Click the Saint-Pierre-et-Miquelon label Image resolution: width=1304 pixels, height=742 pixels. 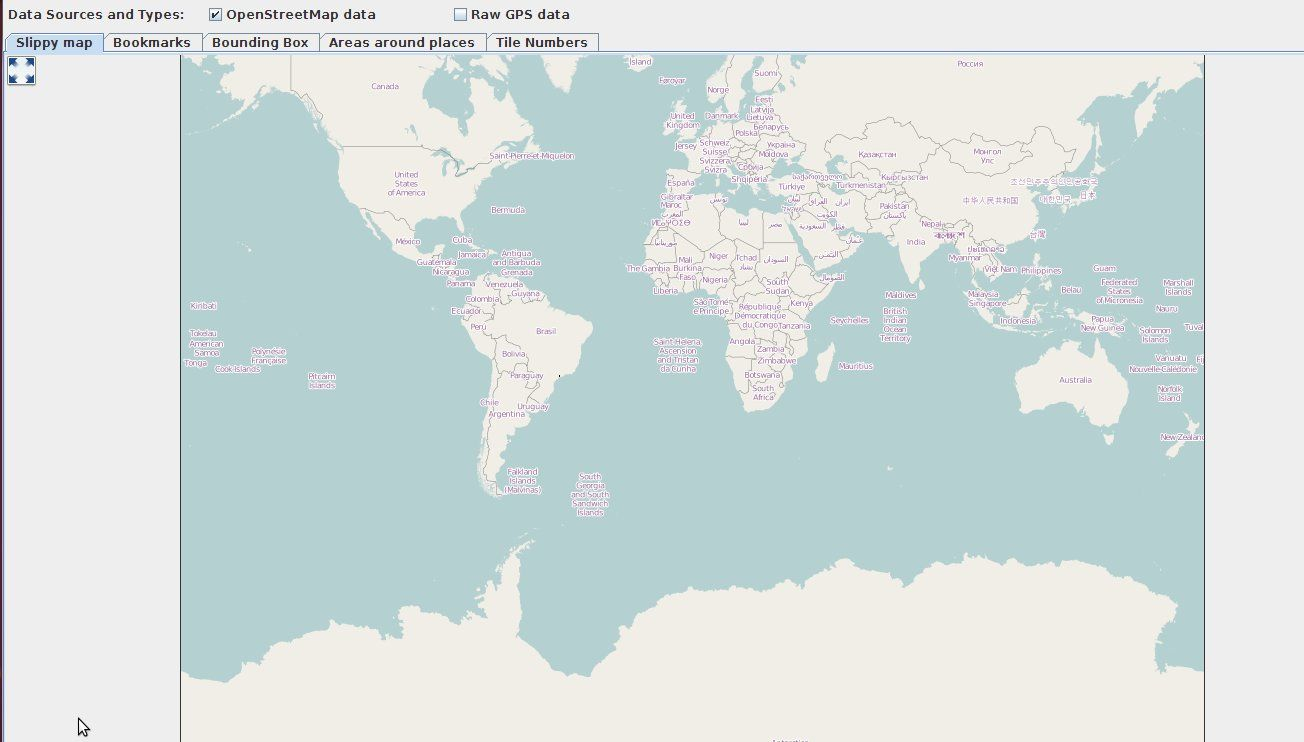coord(532,156)
